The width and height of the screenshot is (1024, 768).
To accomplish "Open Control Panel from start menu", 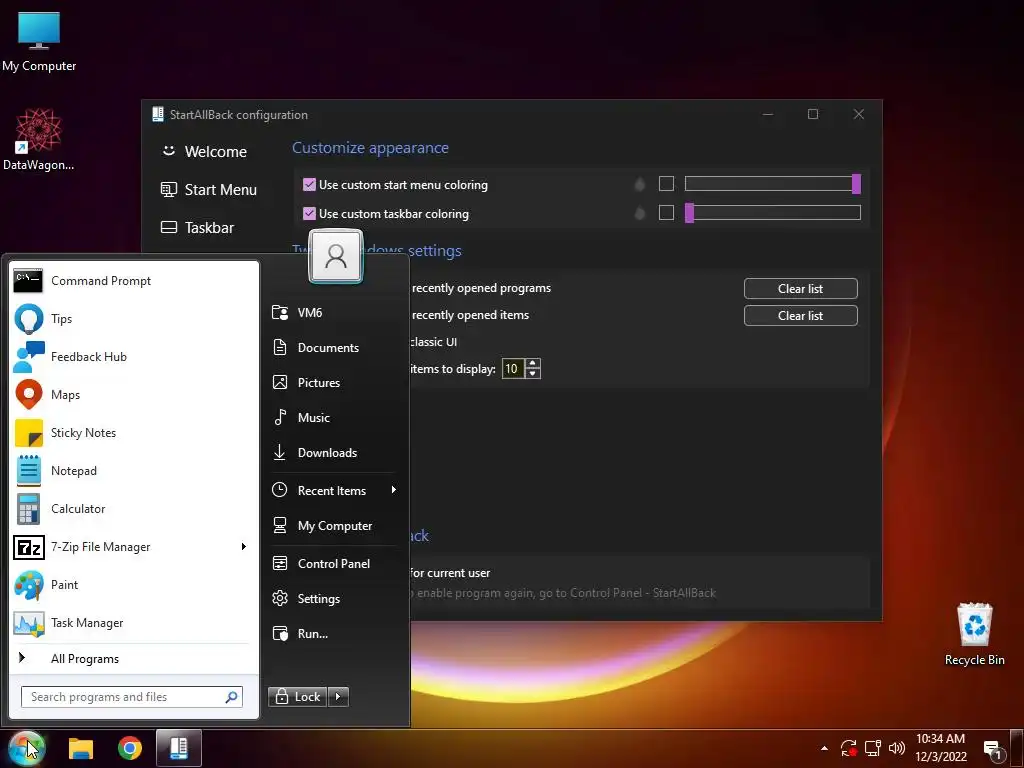I will (x=333, y=564).
